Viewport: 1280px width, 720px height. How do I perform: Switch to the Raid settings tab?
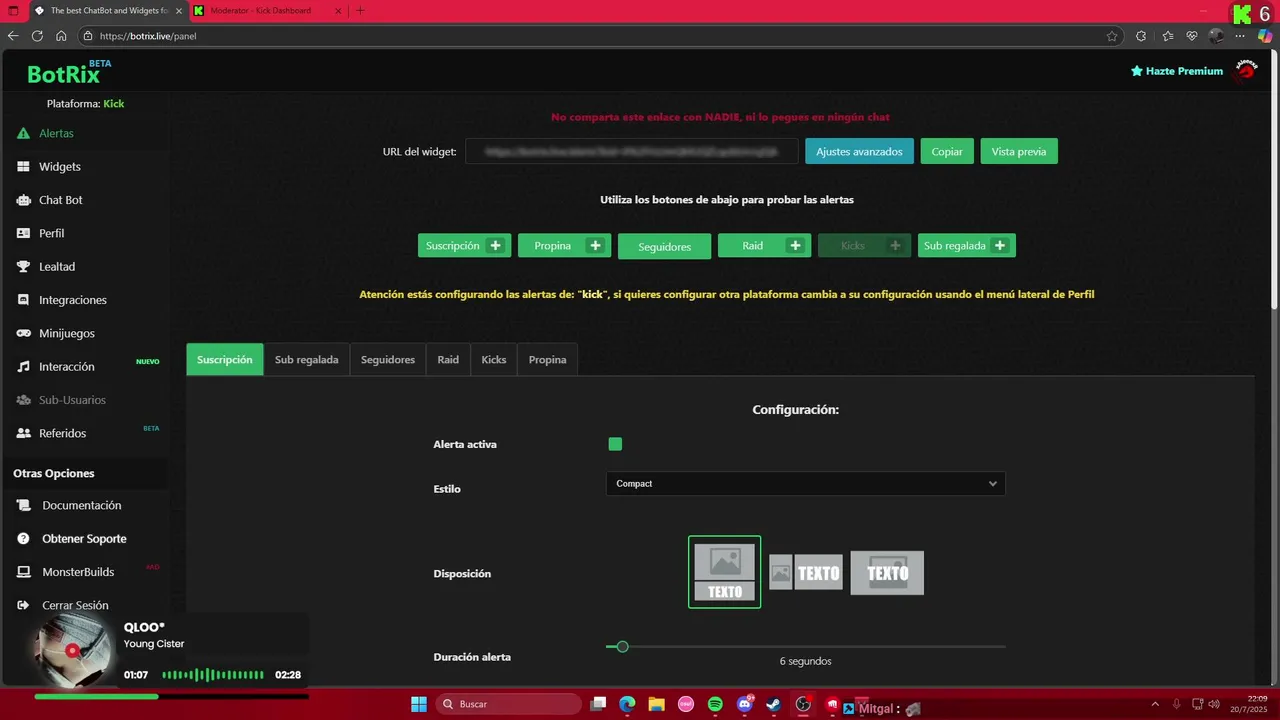(x=448, y=359)
